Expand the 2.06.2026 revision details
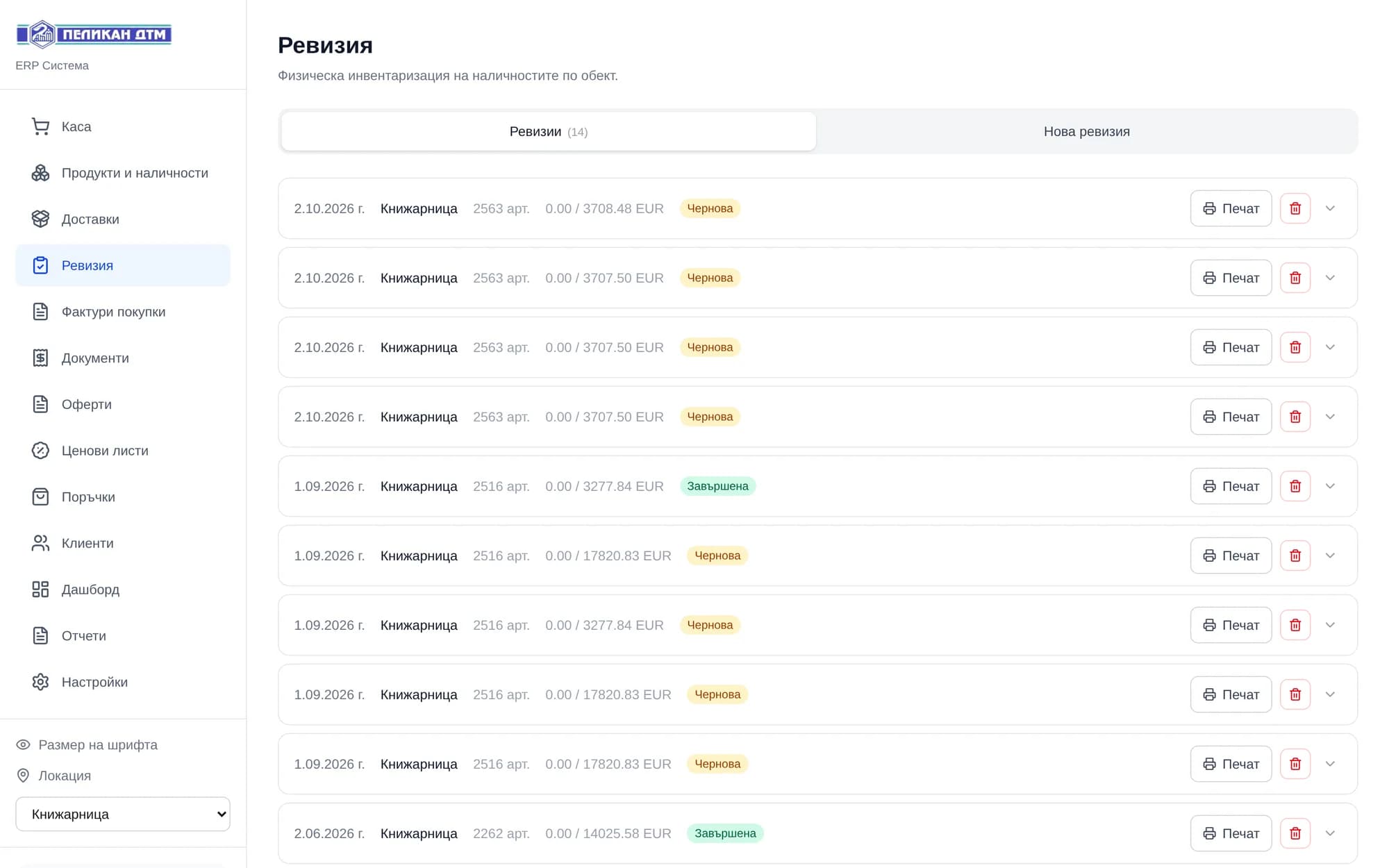 pyautogui.click(x=1330, y=833)
